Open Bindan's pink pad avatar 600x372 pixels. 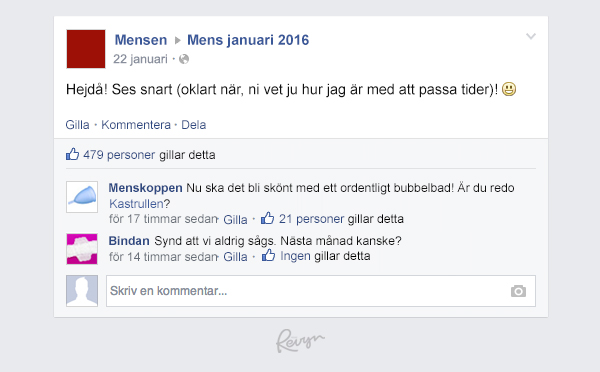(82, 249)
